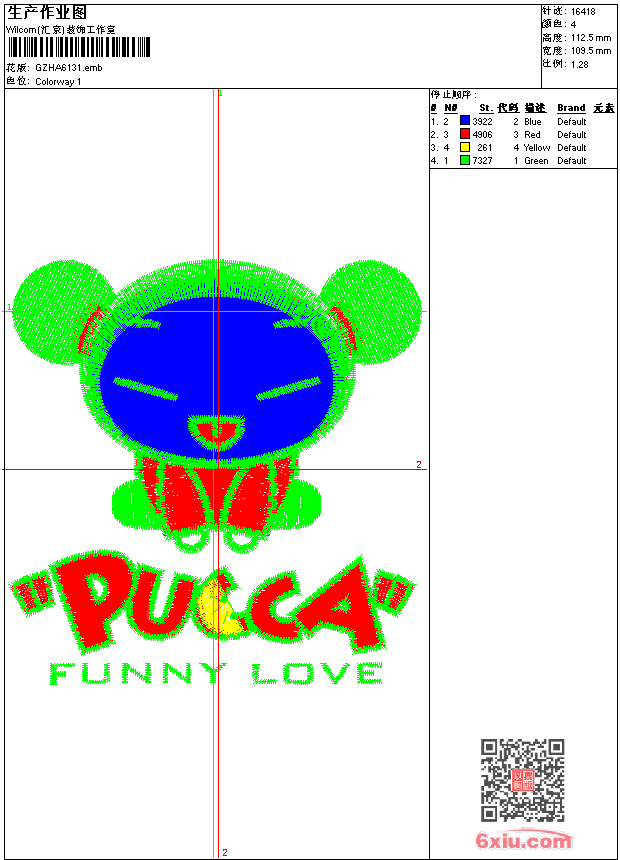Open the 6xiu.com link
Viewport: 620px width, 860px height.
523,840
